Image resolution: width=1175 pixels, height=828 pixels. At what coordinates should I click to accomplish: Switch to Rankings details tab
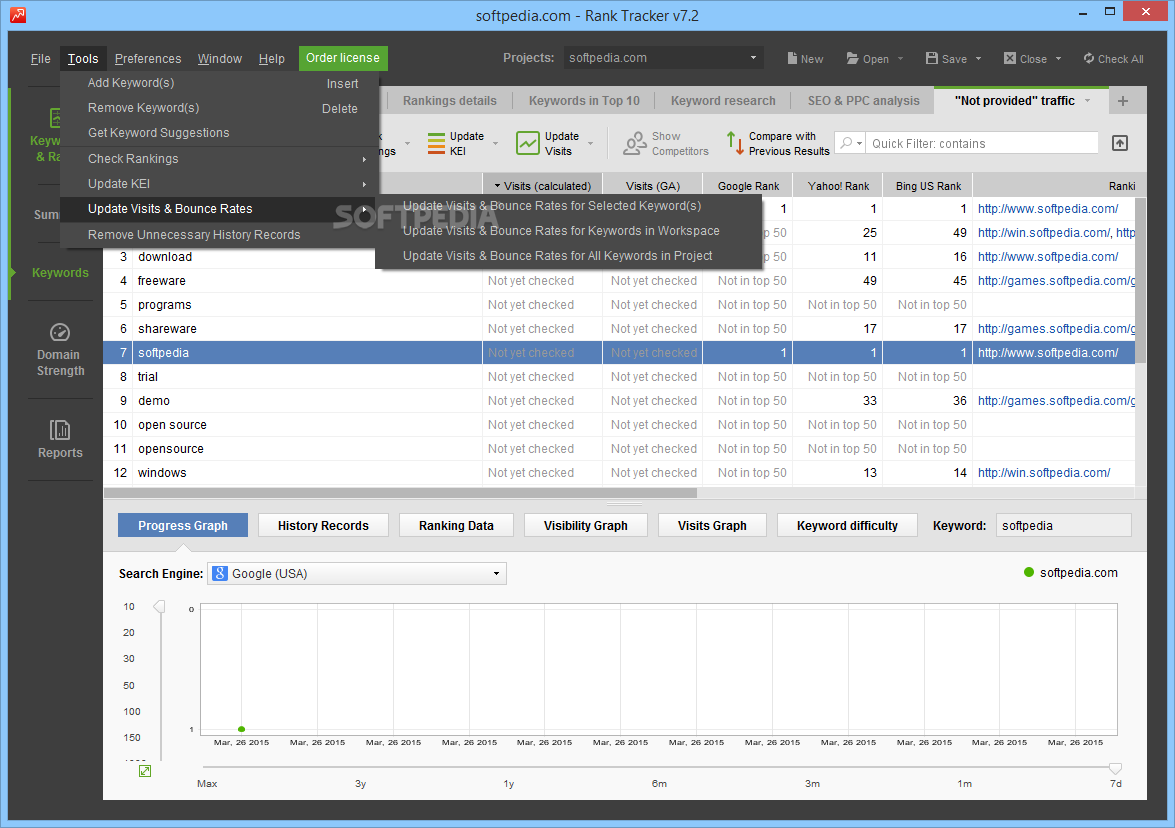(450, 100)
